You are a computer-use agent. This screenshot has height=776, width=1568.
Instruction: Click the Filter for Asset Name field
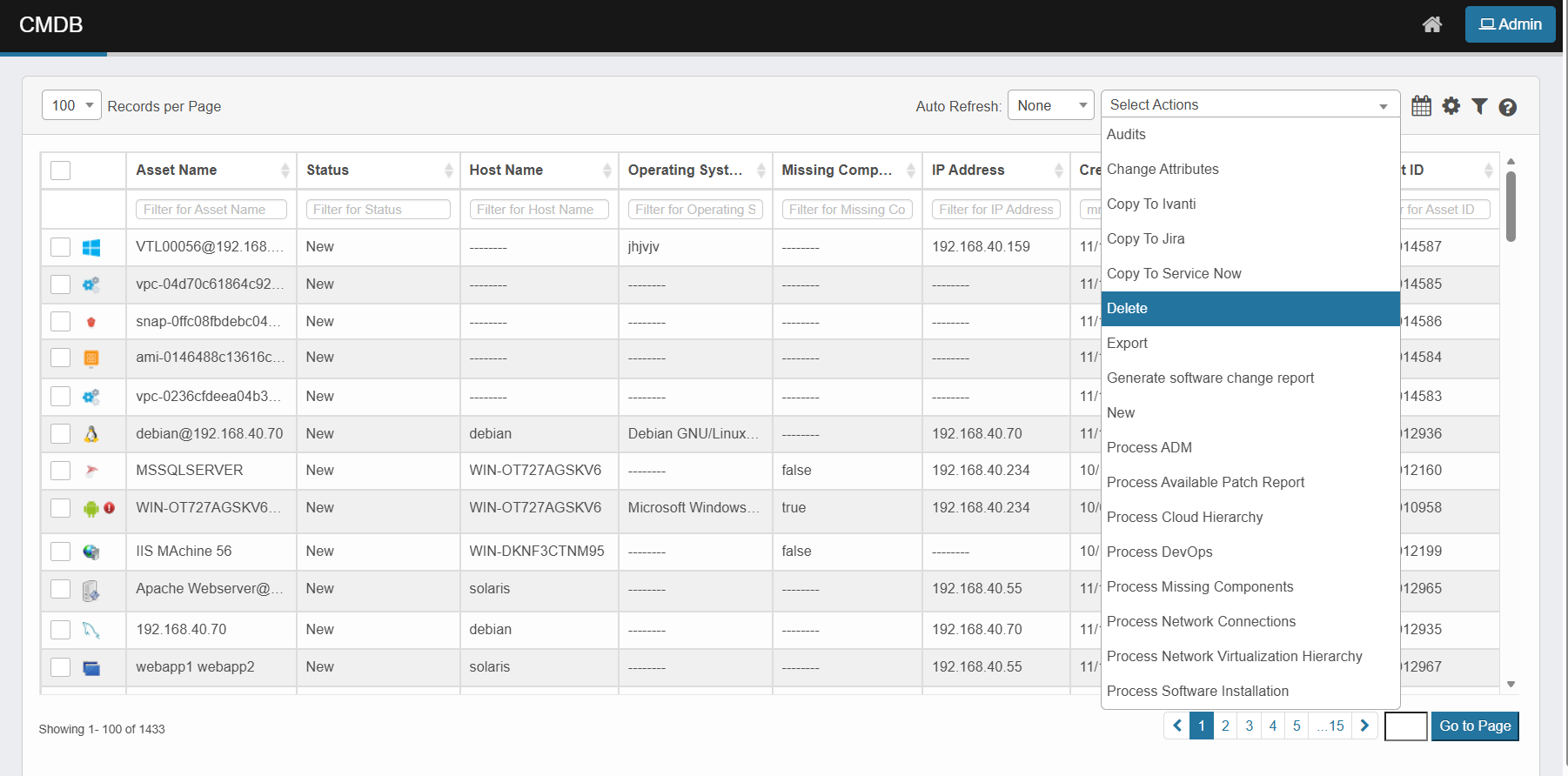pyautogui.click(x=211, y=210)
